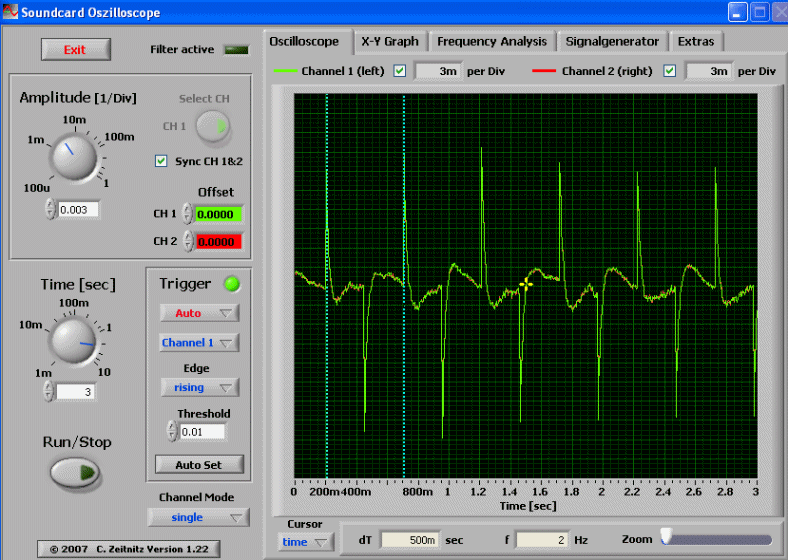Viewport: 788px width, 560px height.
Task: Click the Auto Set button
Action: [x=199, y=465]
